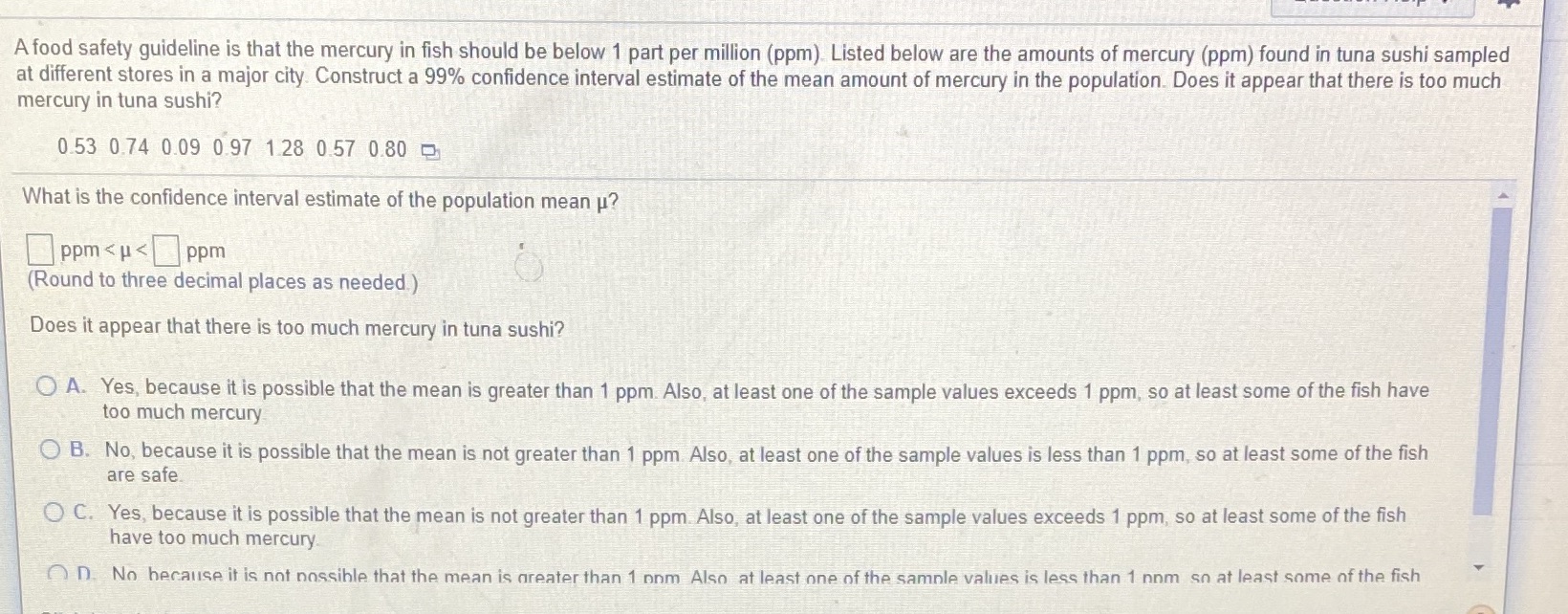
Task: Click answer B's sentence starting 'No, because it is possible'
Action: [x=767, y=463]
